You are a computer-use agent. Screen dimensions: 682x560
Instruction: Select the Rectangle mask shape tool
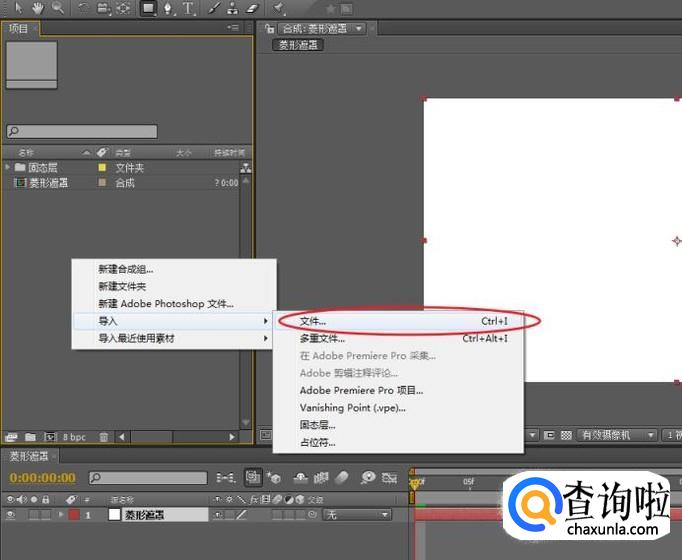(x=148, y=8)
